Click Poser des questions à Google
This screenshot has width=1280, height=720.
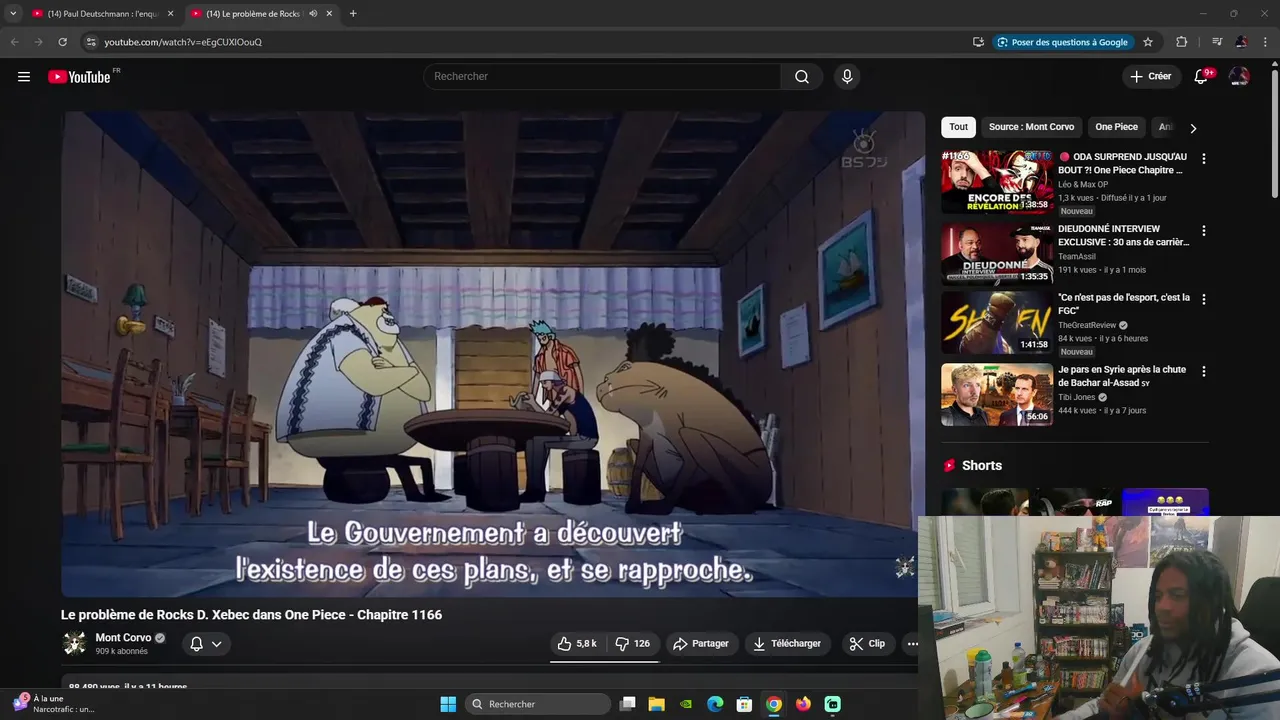[1061, 42]
